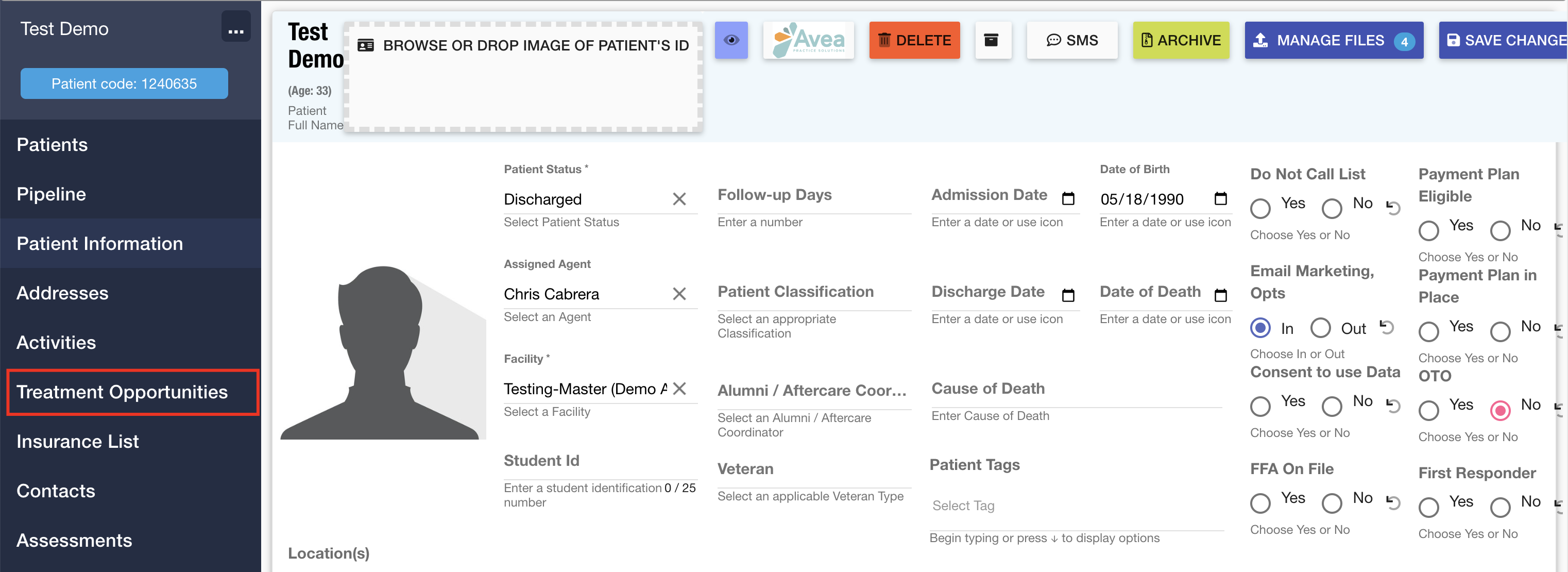Click the purple eye visibility icon
The width and height of the screenshot is (1568, 572).
(x=730, y=40)
